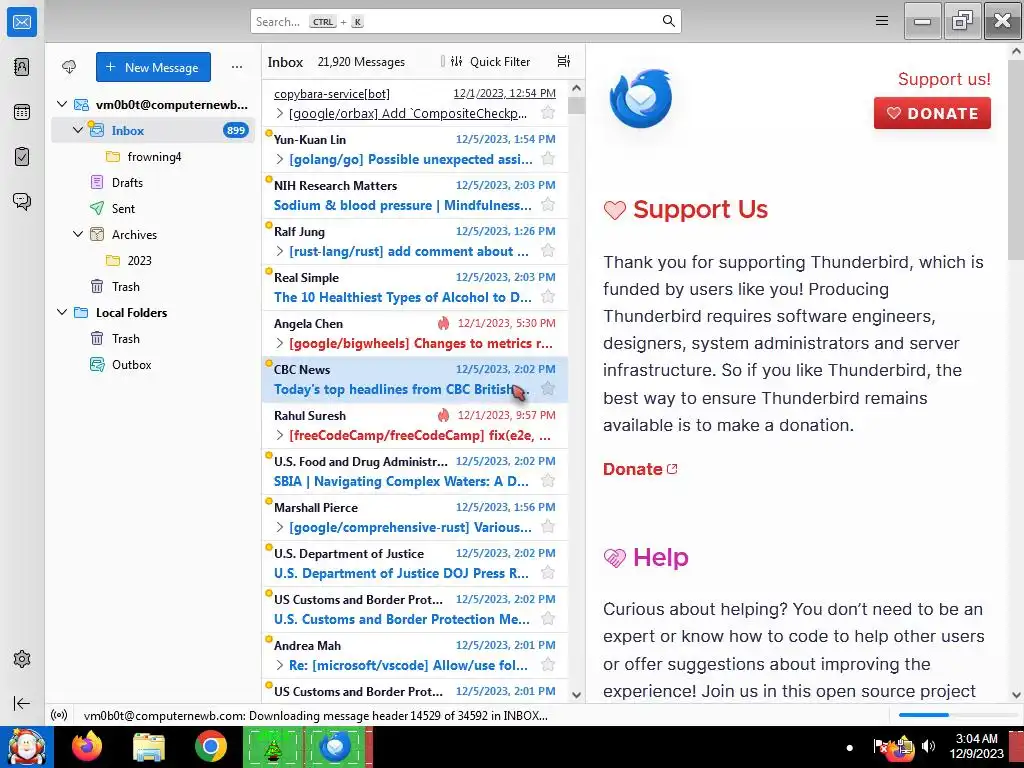Star the NIH Research Matters message
Image resolution: width=1024 pixels, height=768 pixels.
(x=548, y=205)
